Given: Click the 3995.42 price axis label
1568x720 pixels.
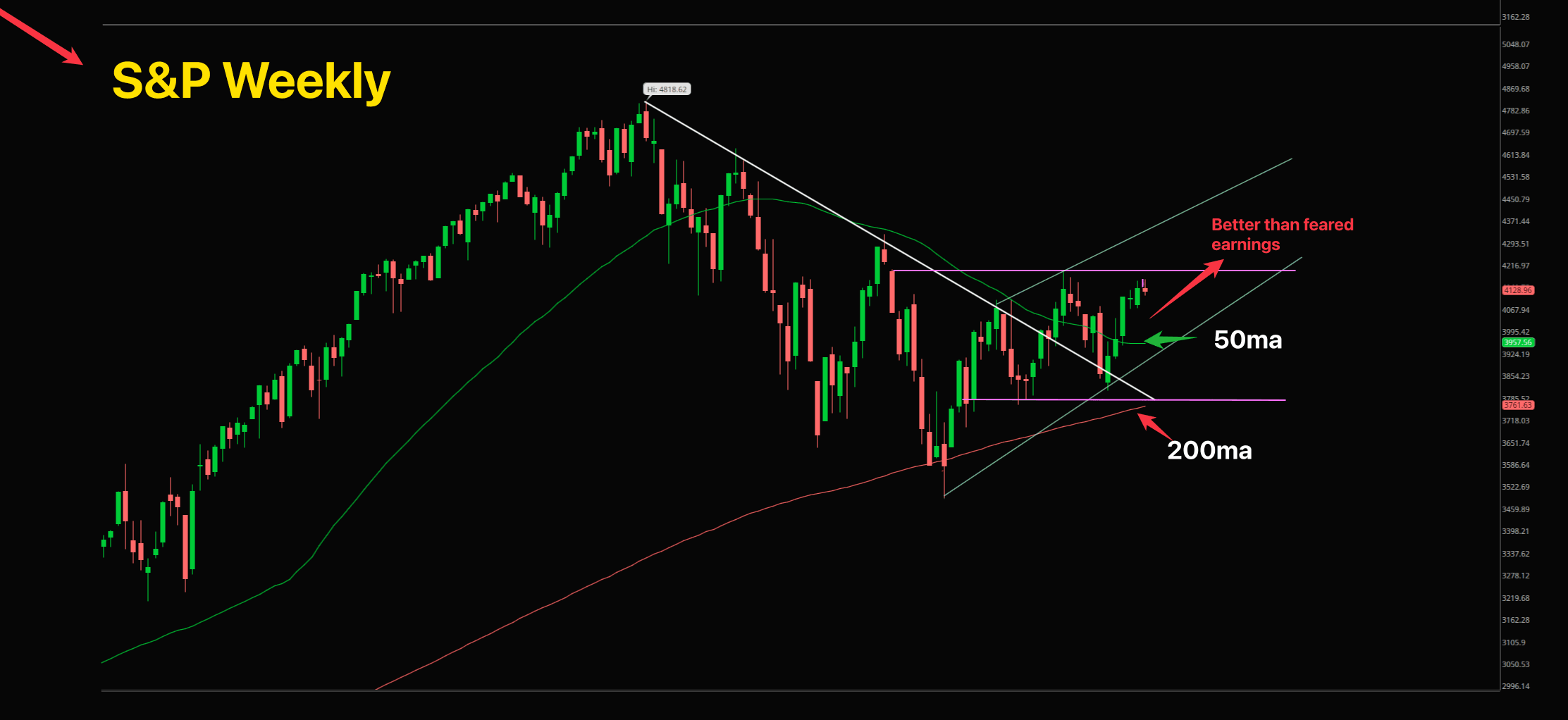Looking at the screenshot, I should pos(1516,332).
